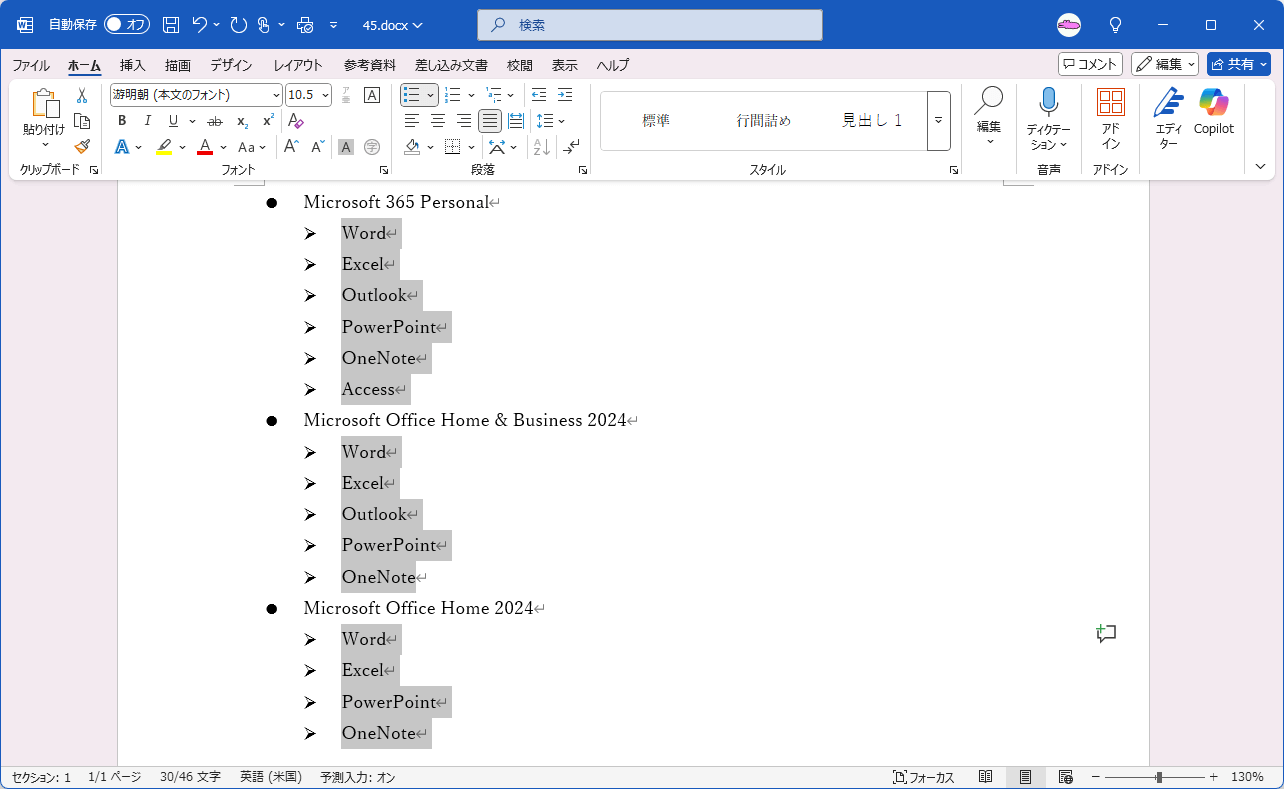Align text to the left
This screenshot has height=789, width=1284.
412,121
